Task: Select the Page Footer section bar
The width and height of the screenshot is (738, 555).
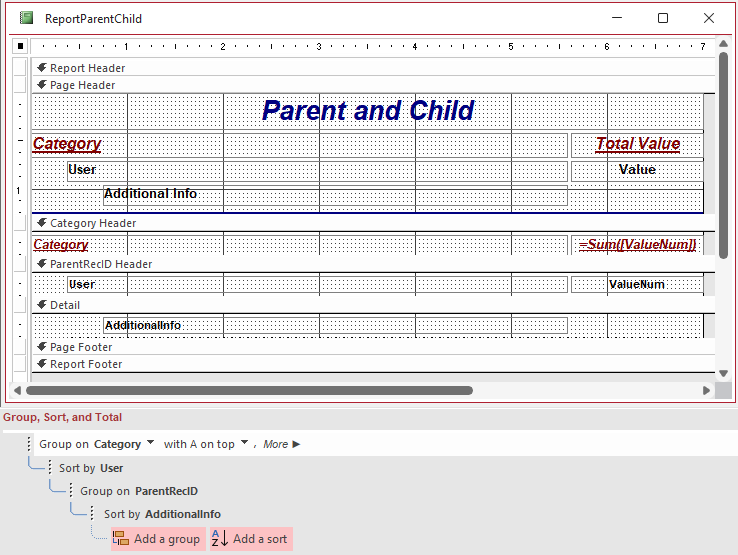Action: (x=374, y=347)
